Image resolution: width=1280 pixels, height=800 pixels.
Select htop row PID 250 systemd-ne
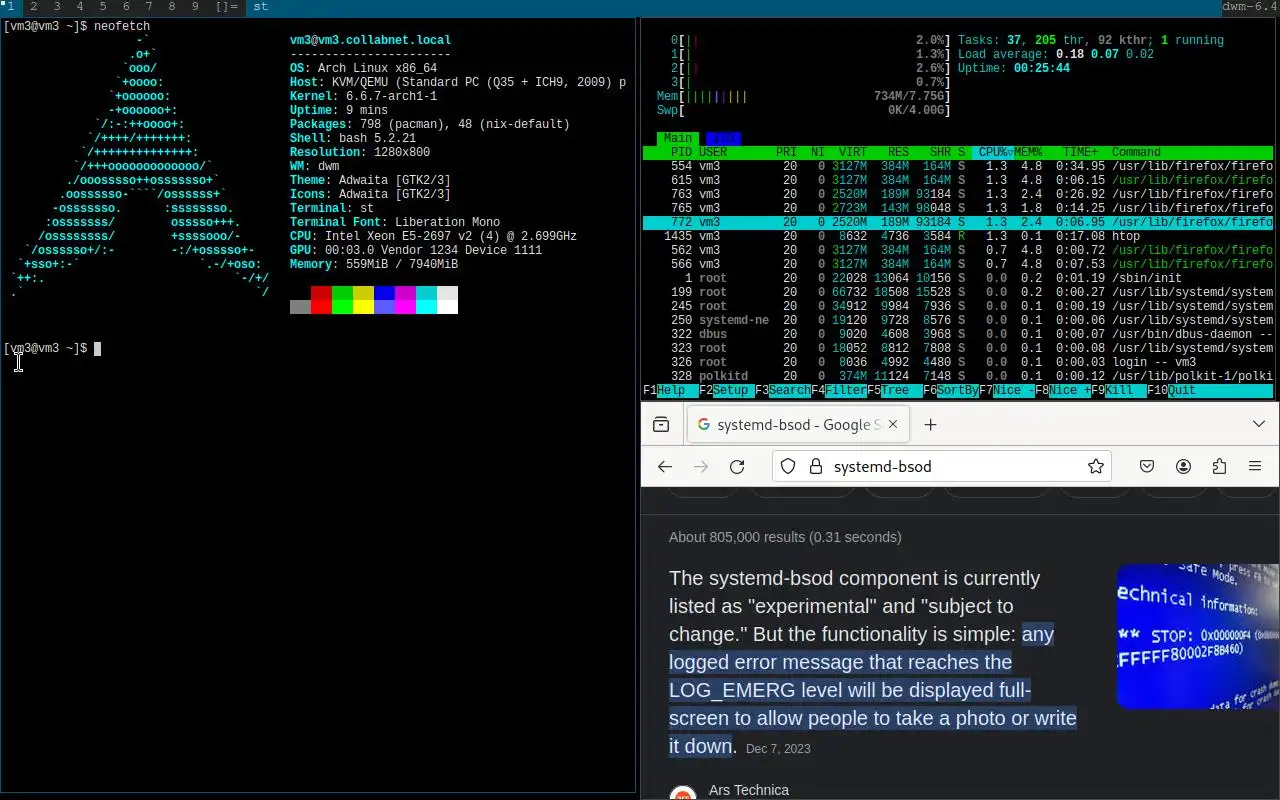[958, 320]
